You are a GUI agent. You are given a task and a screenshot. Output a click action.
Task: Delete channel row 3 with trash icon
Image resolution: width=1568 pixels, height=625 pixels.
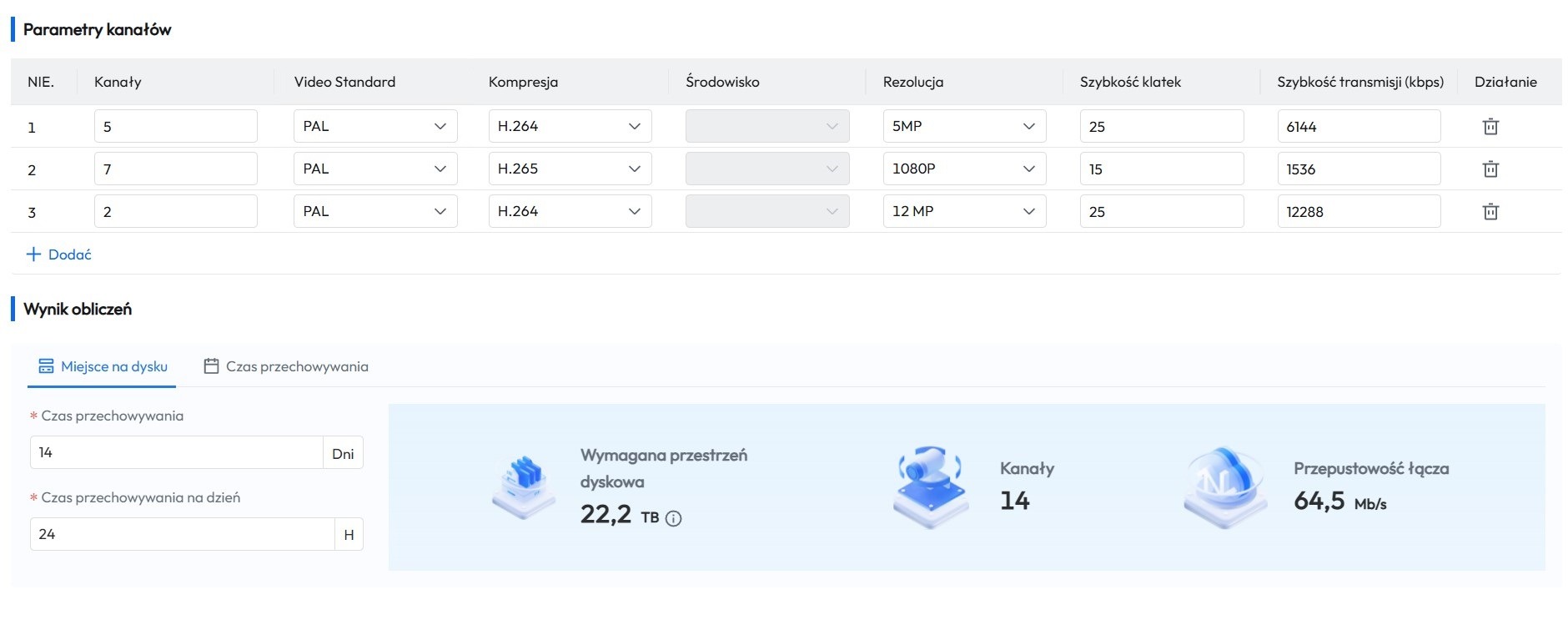click(1490, 212)
